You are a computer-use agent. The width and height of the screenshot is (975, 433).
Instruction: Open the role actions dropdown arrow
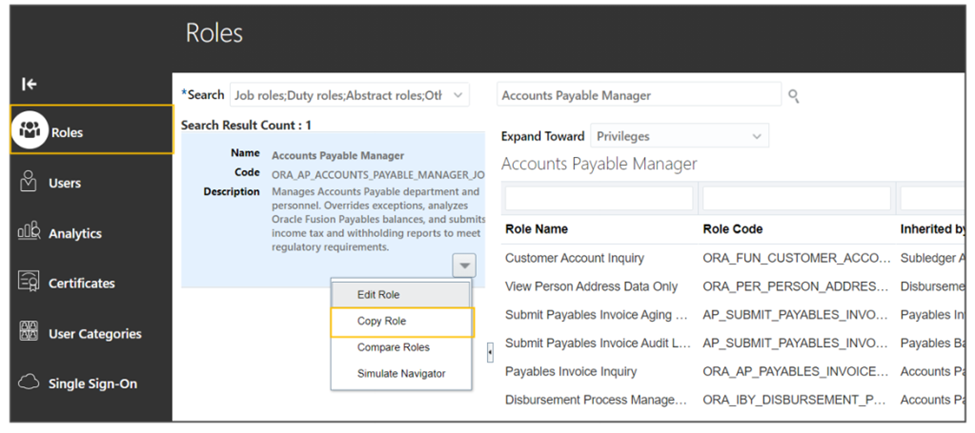464,266
